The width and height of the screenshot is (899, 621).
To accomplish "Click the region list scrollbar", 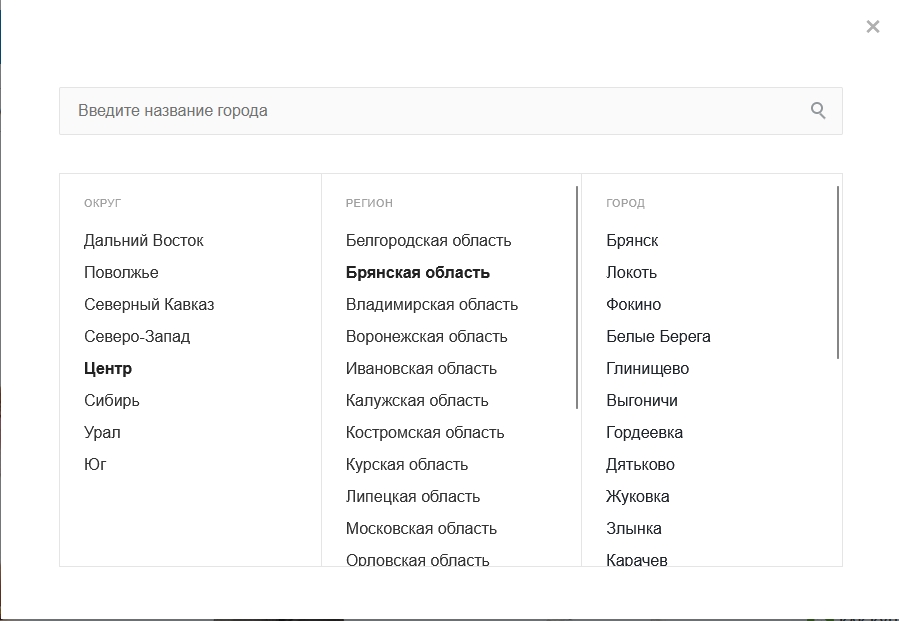I will [x=577, y=297].
